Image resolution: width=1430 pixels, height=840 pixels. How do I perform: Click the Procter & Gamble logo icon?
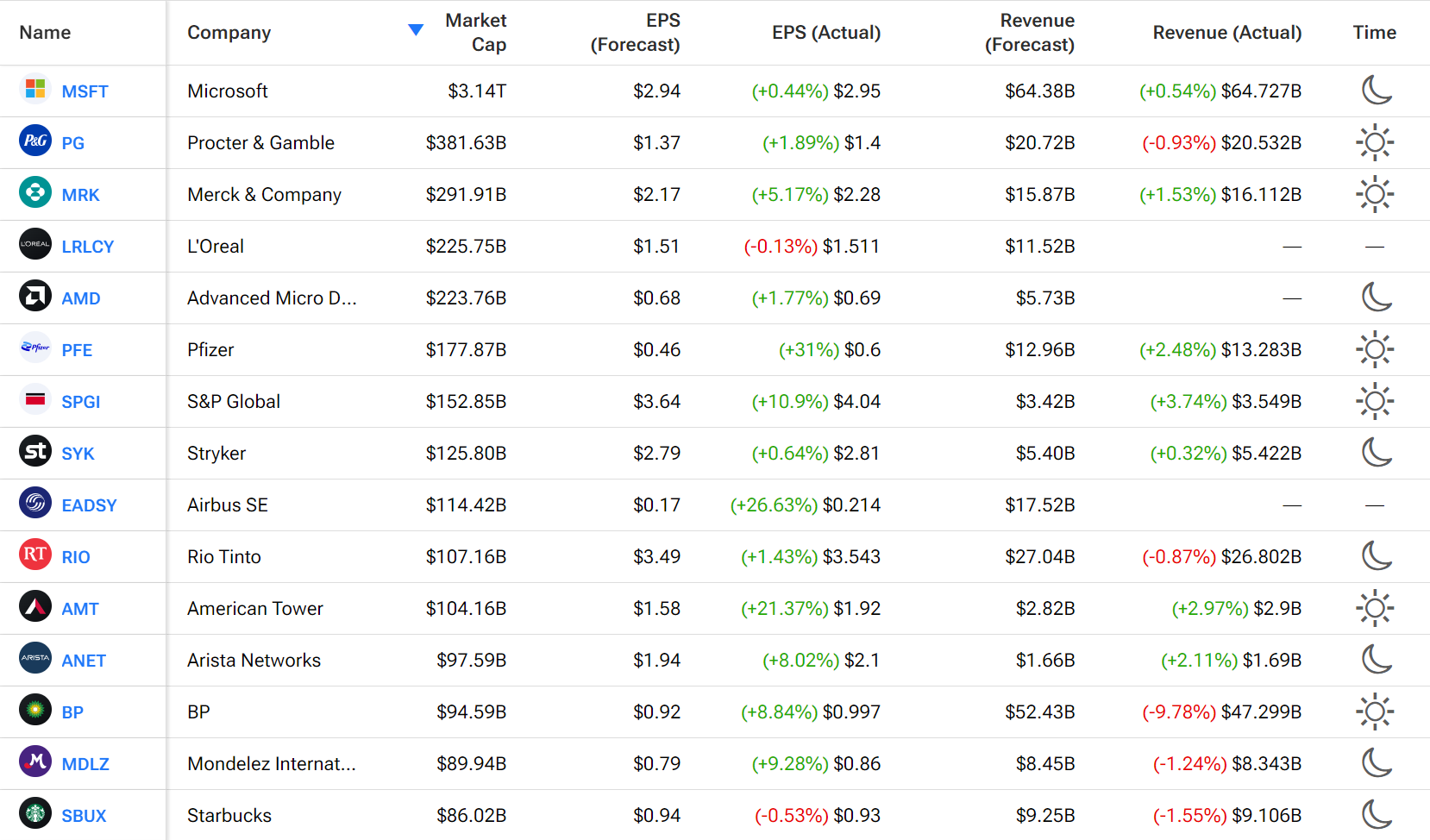click(x=35, y=141)
